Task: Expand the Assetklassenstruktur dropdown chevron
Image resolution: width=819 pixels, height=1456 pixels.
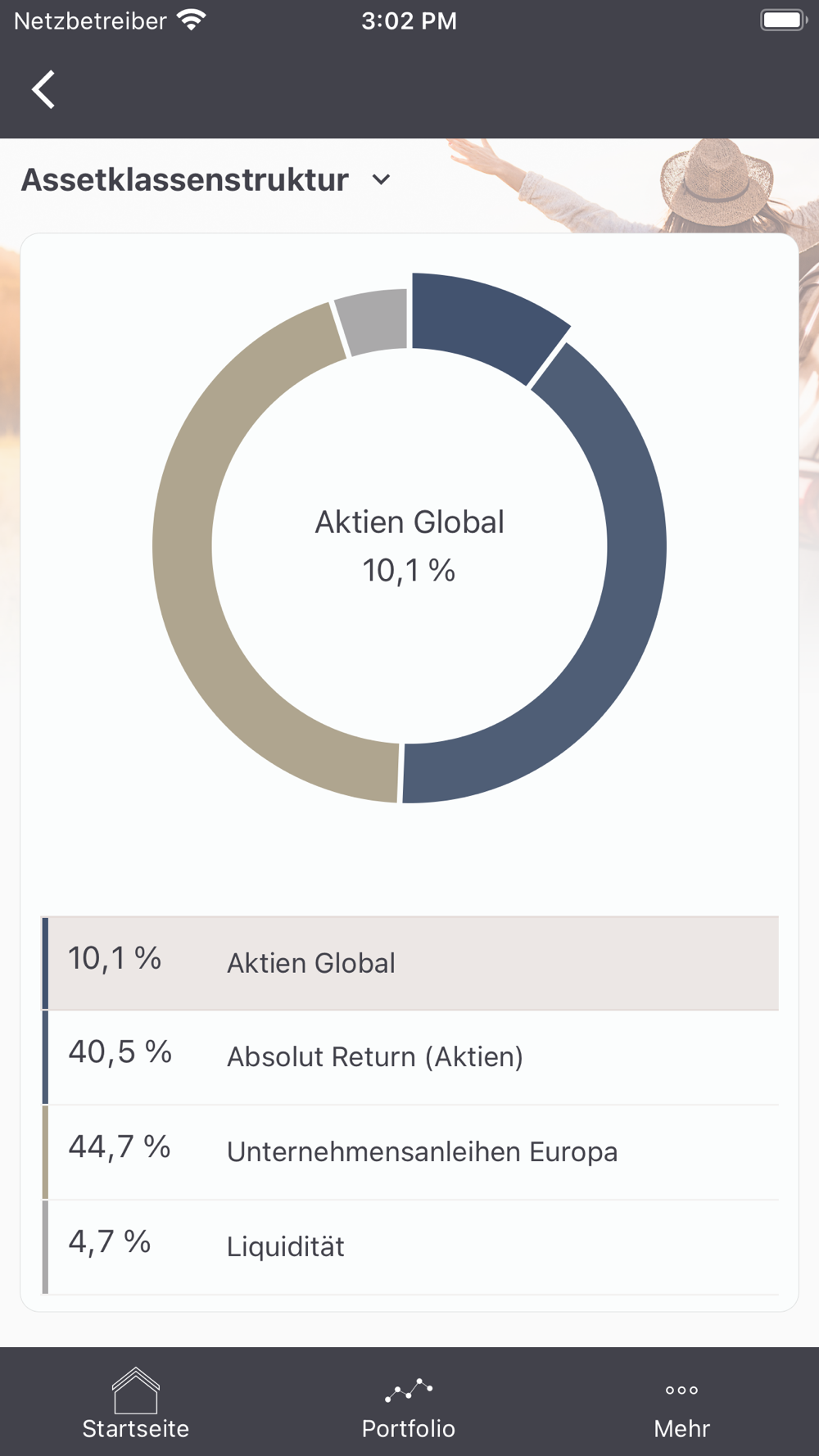Action: click(382, 180)
